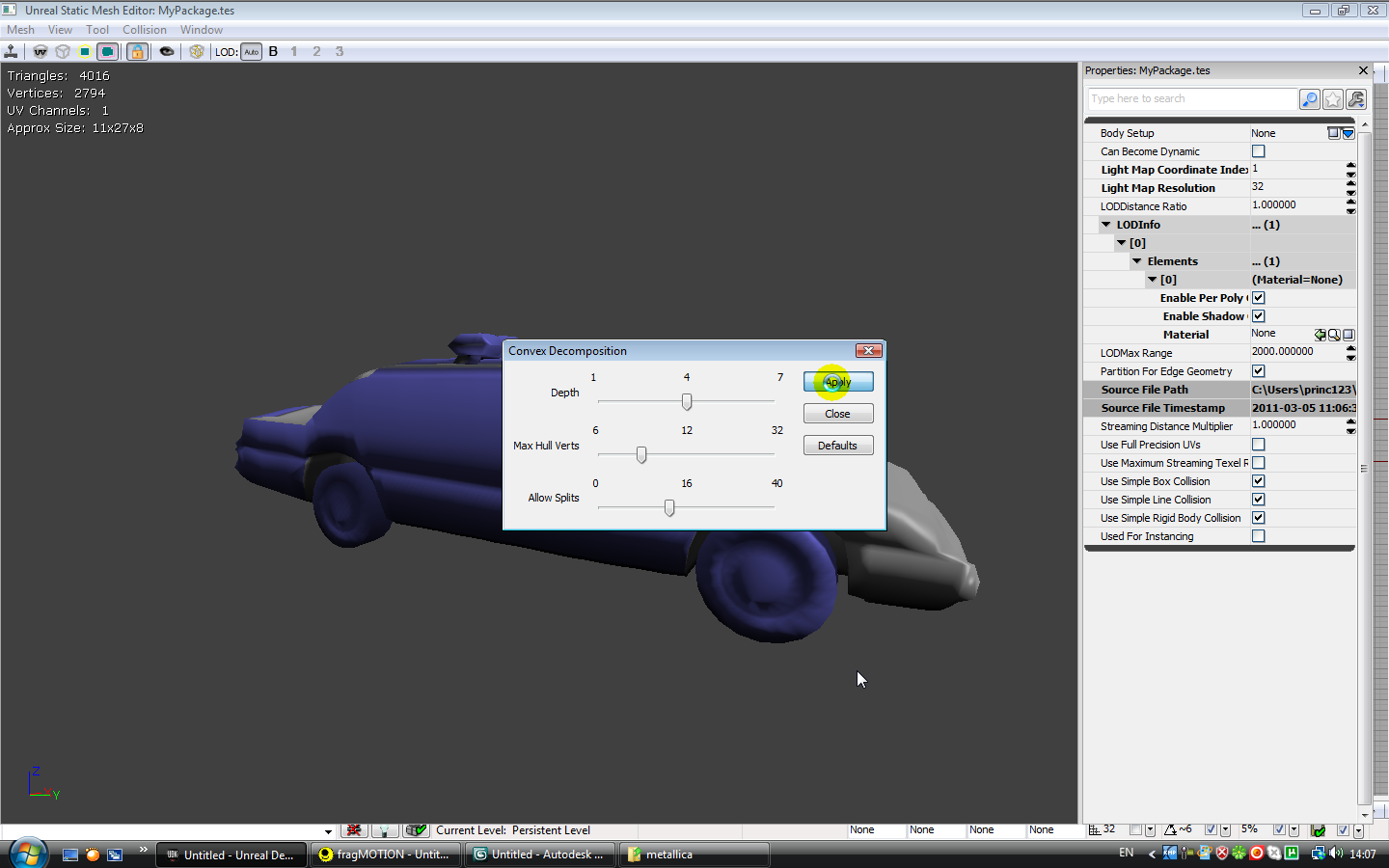Click the joystick realtime icon in toolbar

tap(12, 51)
